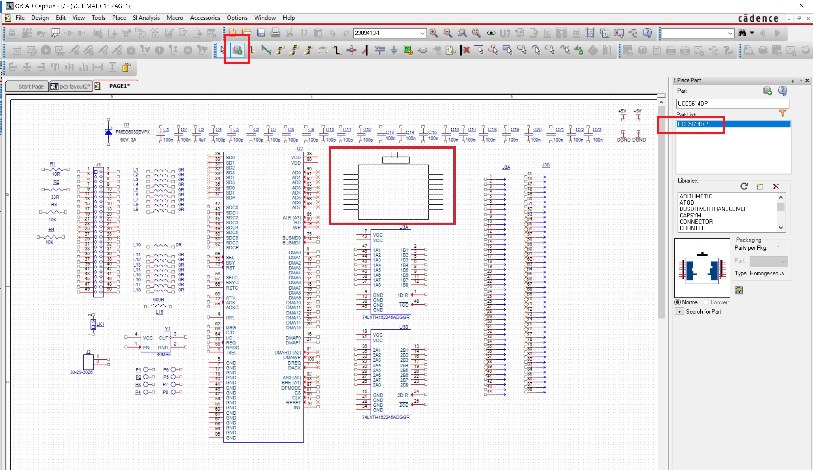813x470 pixels.
Task: Open the Place menu
Action: (119, 18)
